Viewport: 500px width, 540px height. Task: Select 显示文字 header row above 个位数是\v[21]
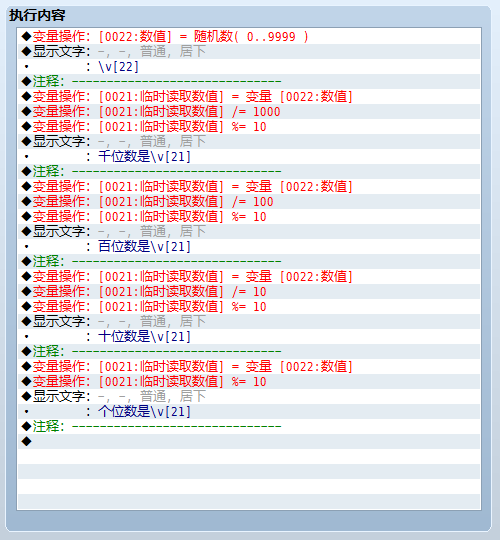tap(249, 396)
